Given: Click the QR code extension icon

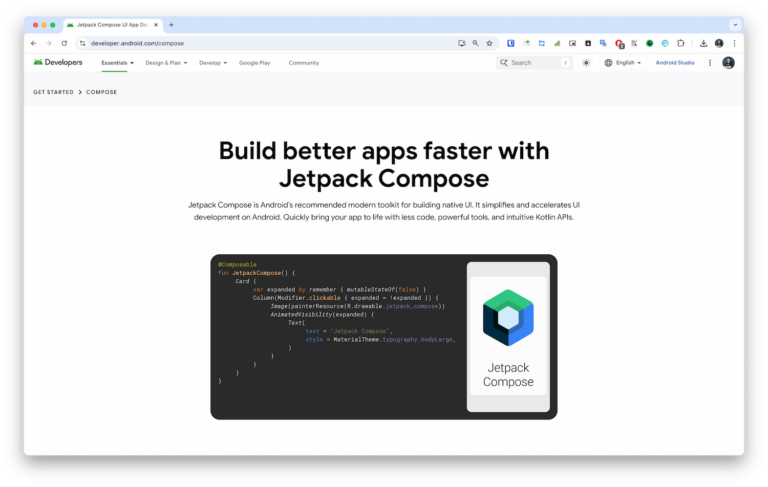Looking at the screenshot, I should tap(634, 43).
